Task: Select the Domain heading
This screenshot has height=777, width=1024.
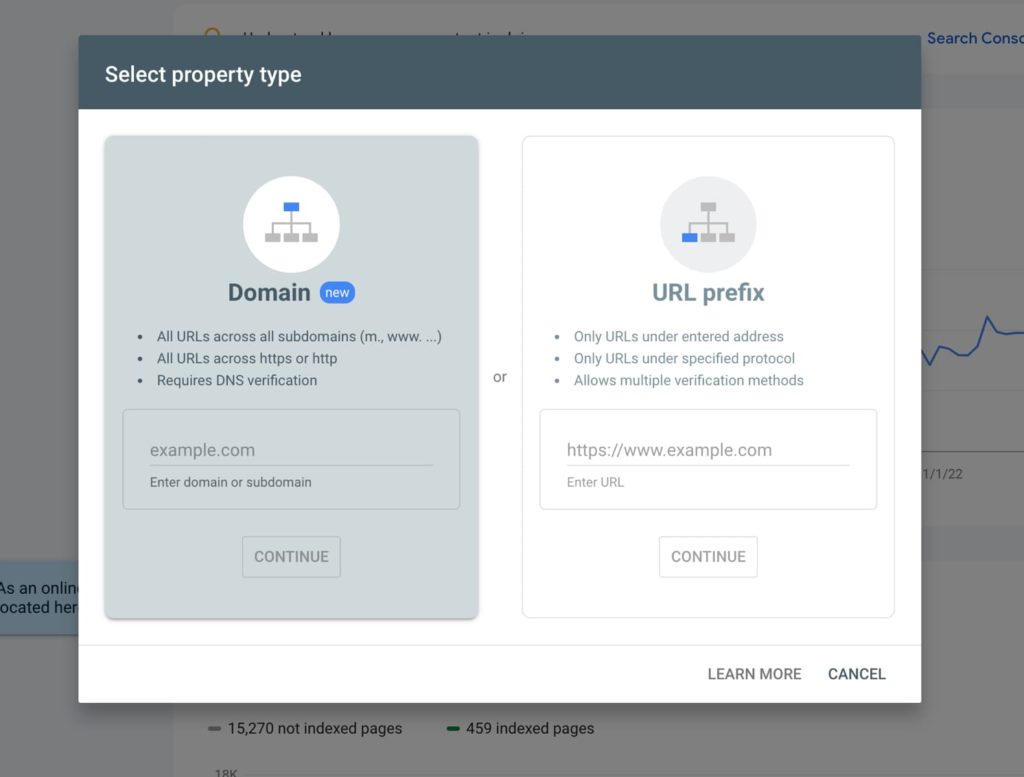Action: tap(269, 293)
